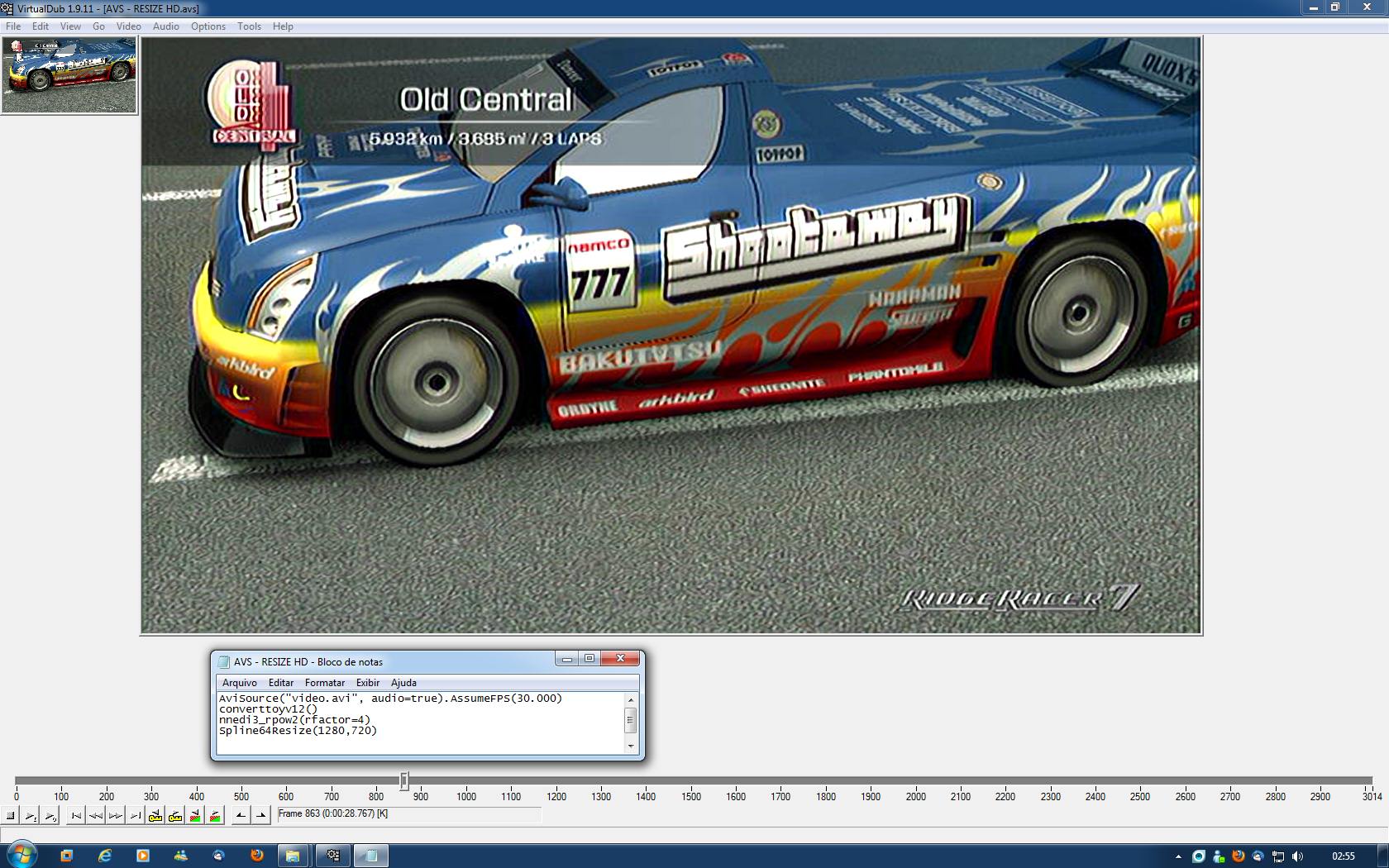Stop playback with the stop button
The width and height of the screenshot is (1389, 868).
(11, 816)
